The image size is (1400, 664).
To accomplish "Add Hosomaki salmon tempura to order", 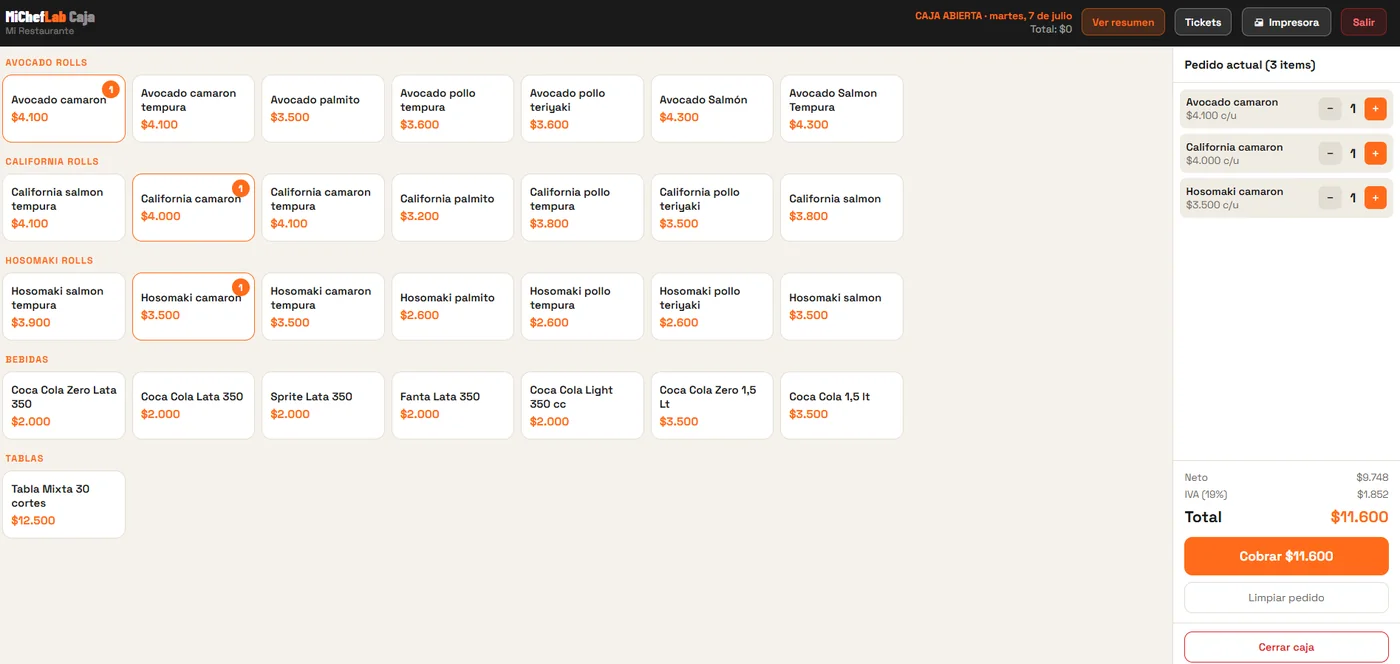I will point(64,307).
